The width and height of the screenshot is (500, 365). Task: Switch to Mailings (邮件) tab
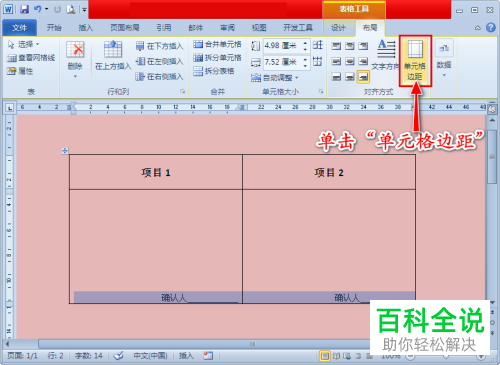coord(196,28)
